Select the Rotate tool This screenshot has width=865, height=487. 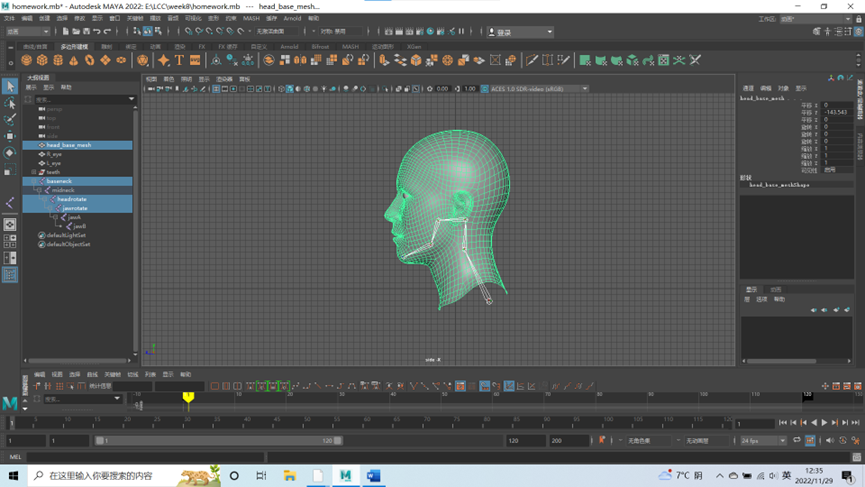tap(9, 153)
